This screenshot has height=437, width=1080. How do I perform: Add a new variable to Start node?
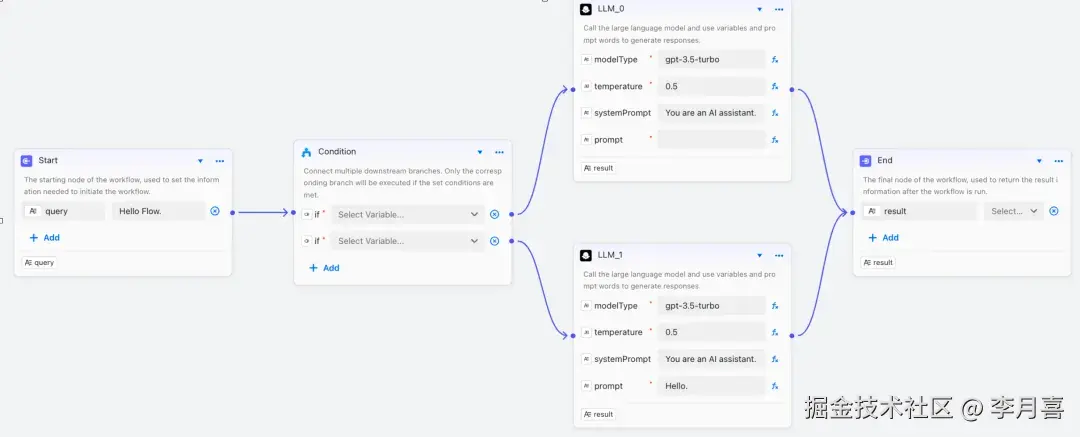coord(44,238)
